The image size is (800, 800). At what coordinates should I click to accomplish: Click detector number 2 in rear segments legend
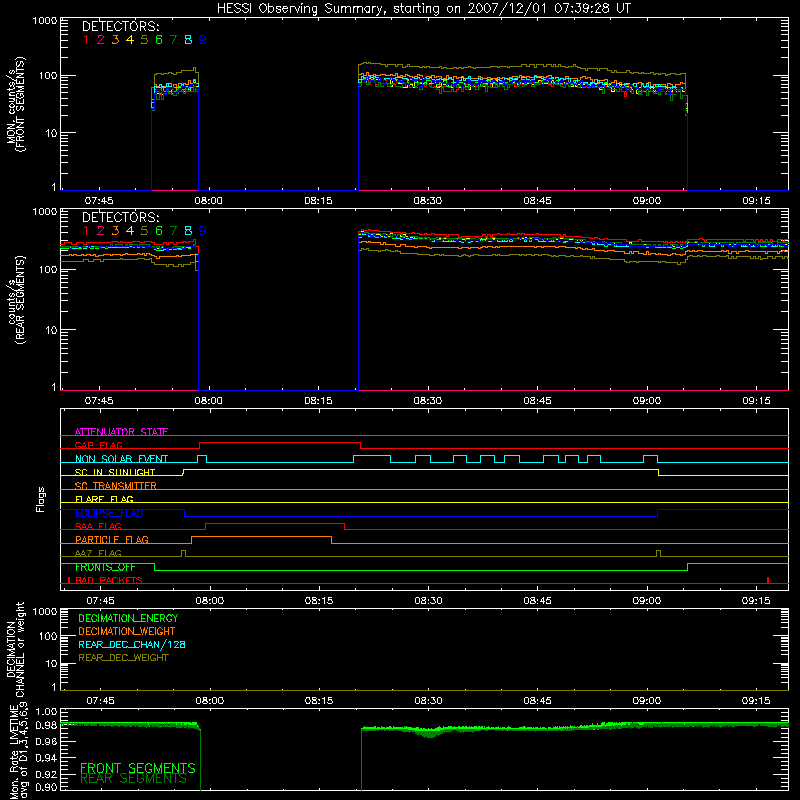point(101,231)
